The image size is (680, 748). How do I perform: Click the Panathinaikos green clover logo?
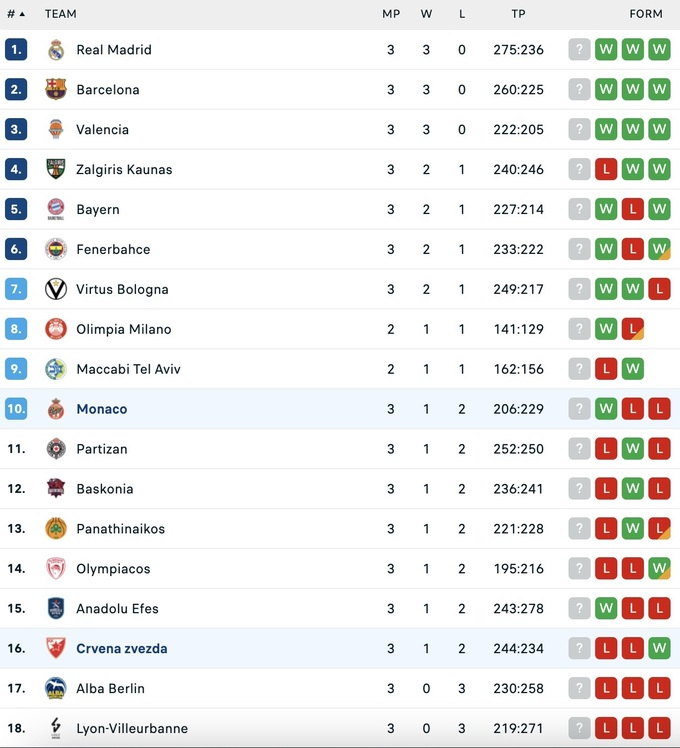[56, 529]
